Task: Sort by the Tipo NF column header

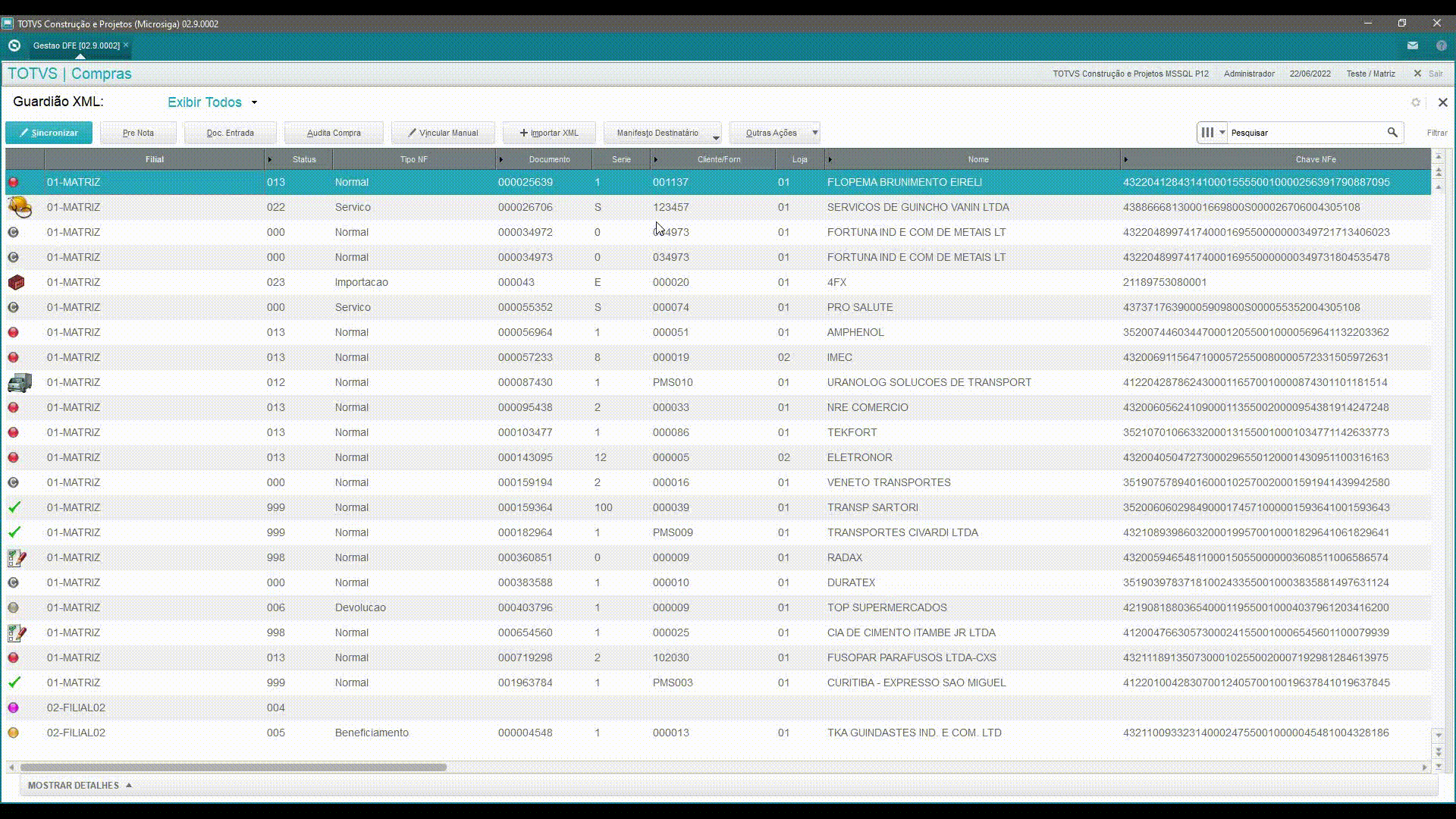Action: [x=414, y=159]
